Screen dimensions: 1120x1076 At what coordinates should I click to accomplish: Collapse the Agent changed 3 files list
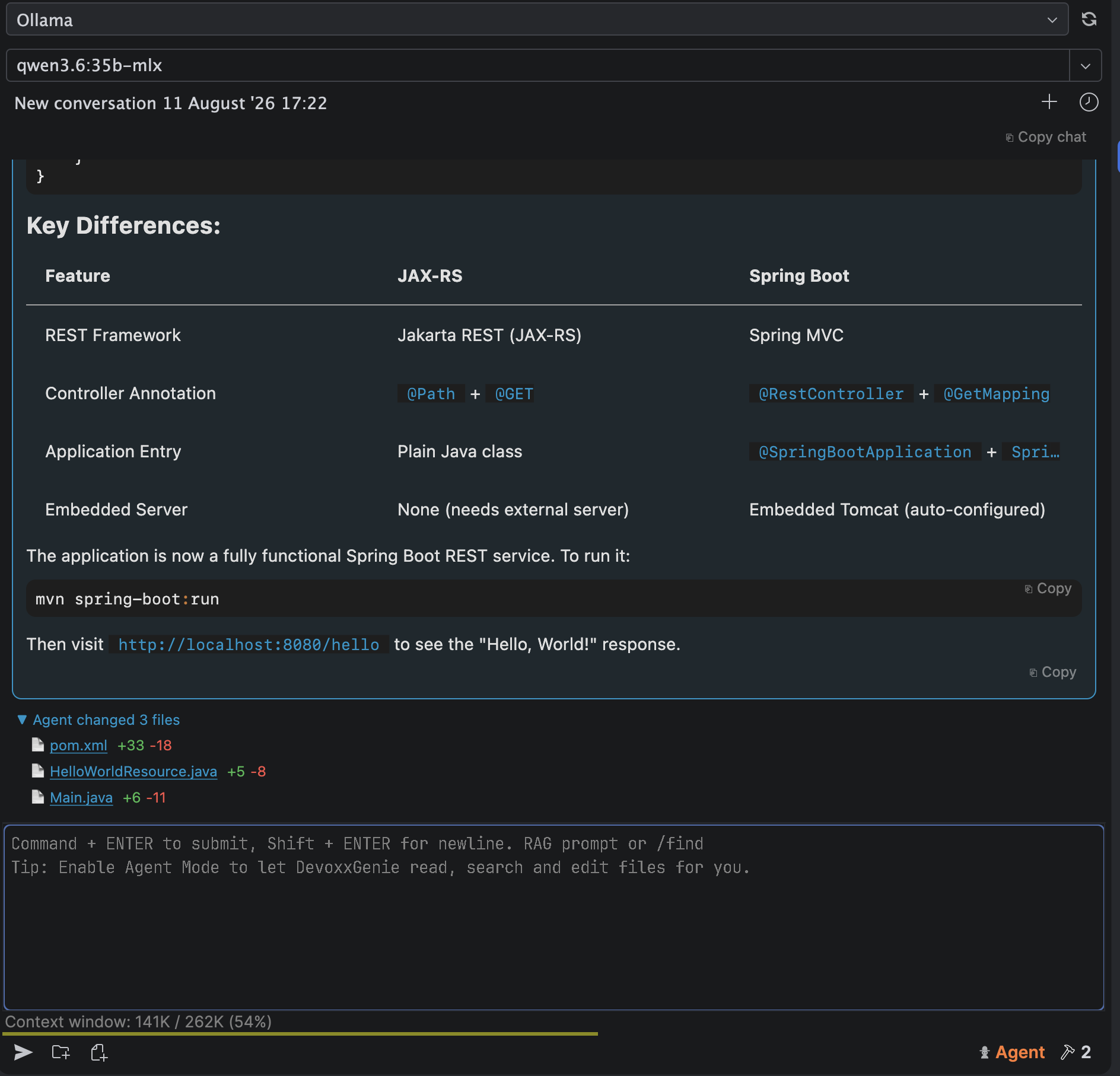click(x=99, y=720)
